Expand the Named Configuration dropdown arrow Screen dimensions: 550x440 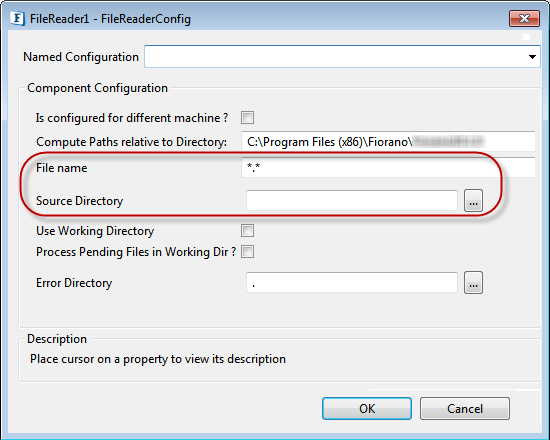pos(532,56)
